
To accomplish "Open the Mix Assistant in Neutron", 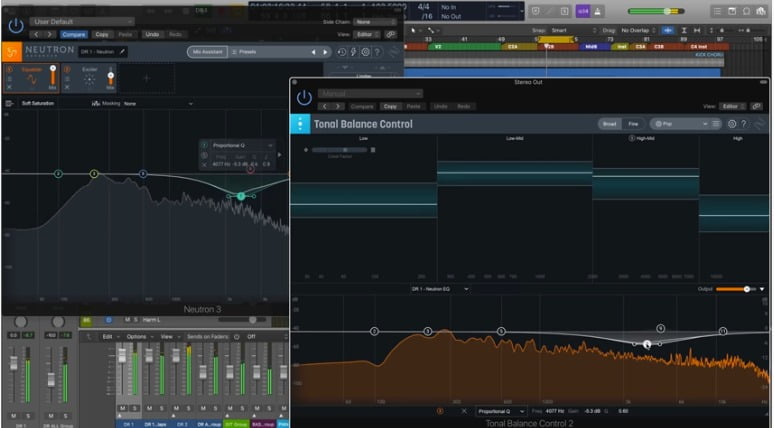I will (207, 52).
